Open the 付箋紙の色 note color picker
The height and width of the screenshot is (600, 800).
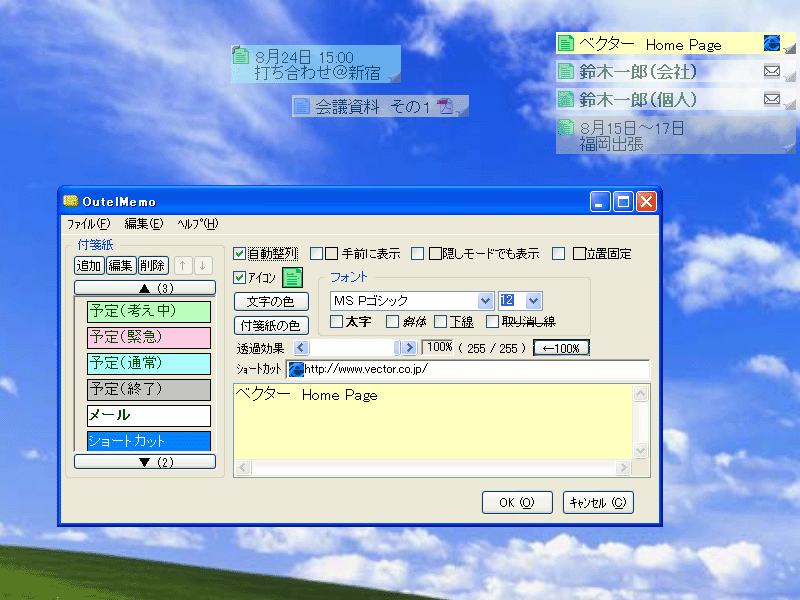(271, 325)
